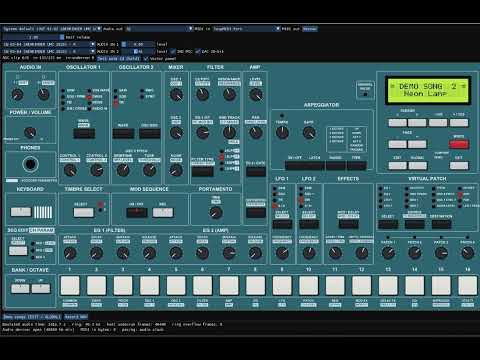
Task: Click the Oscillator 1 WAVE button
Action: (84, 134)
